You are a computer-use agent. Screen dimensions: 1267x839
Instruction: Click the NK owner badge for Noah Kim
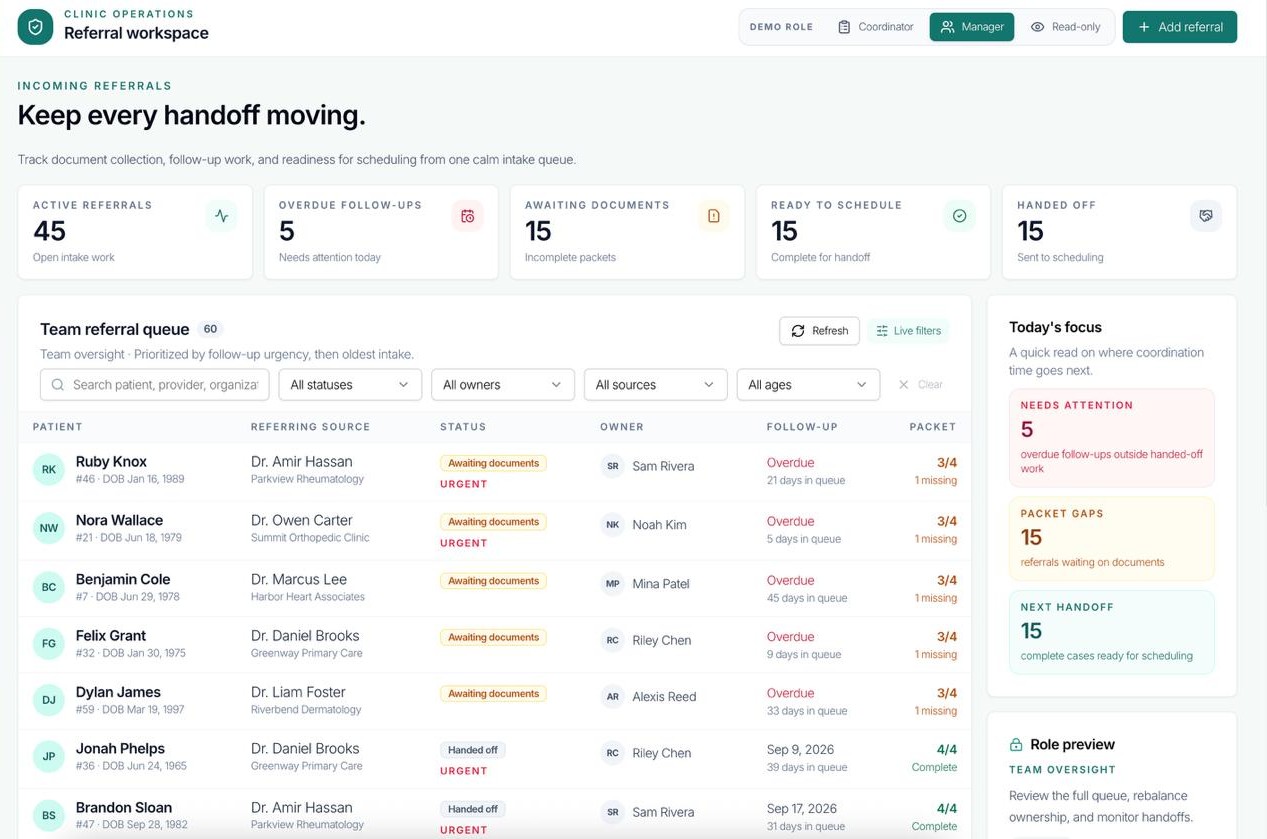pos(612,525)
